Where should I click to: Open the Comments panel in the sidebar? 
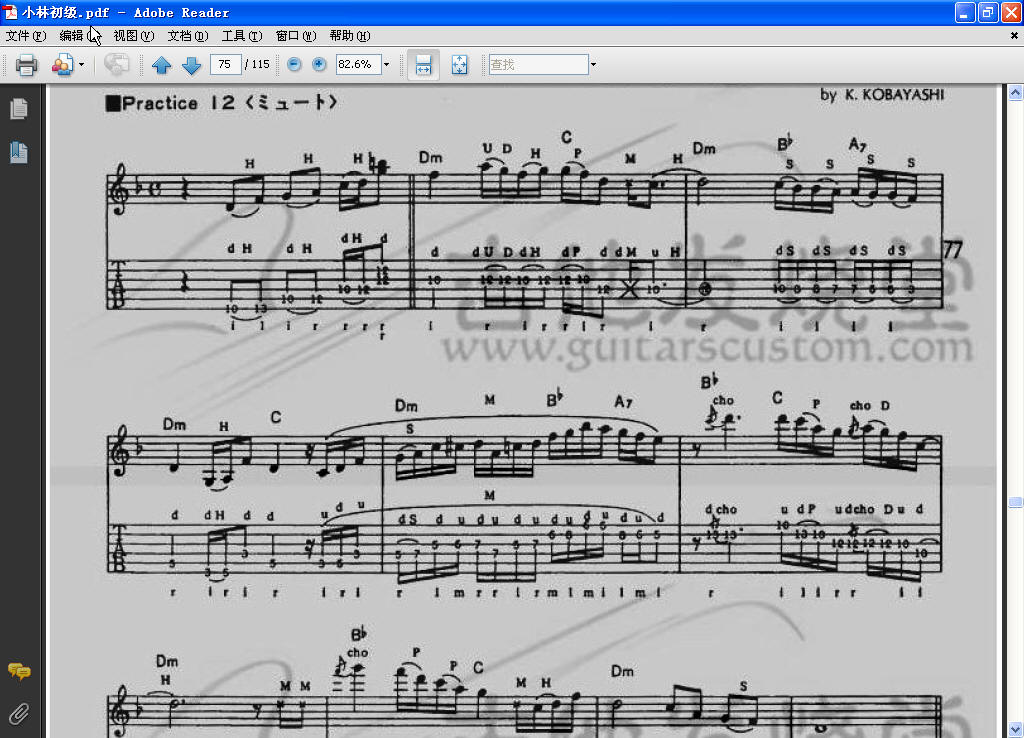(19, 671)
